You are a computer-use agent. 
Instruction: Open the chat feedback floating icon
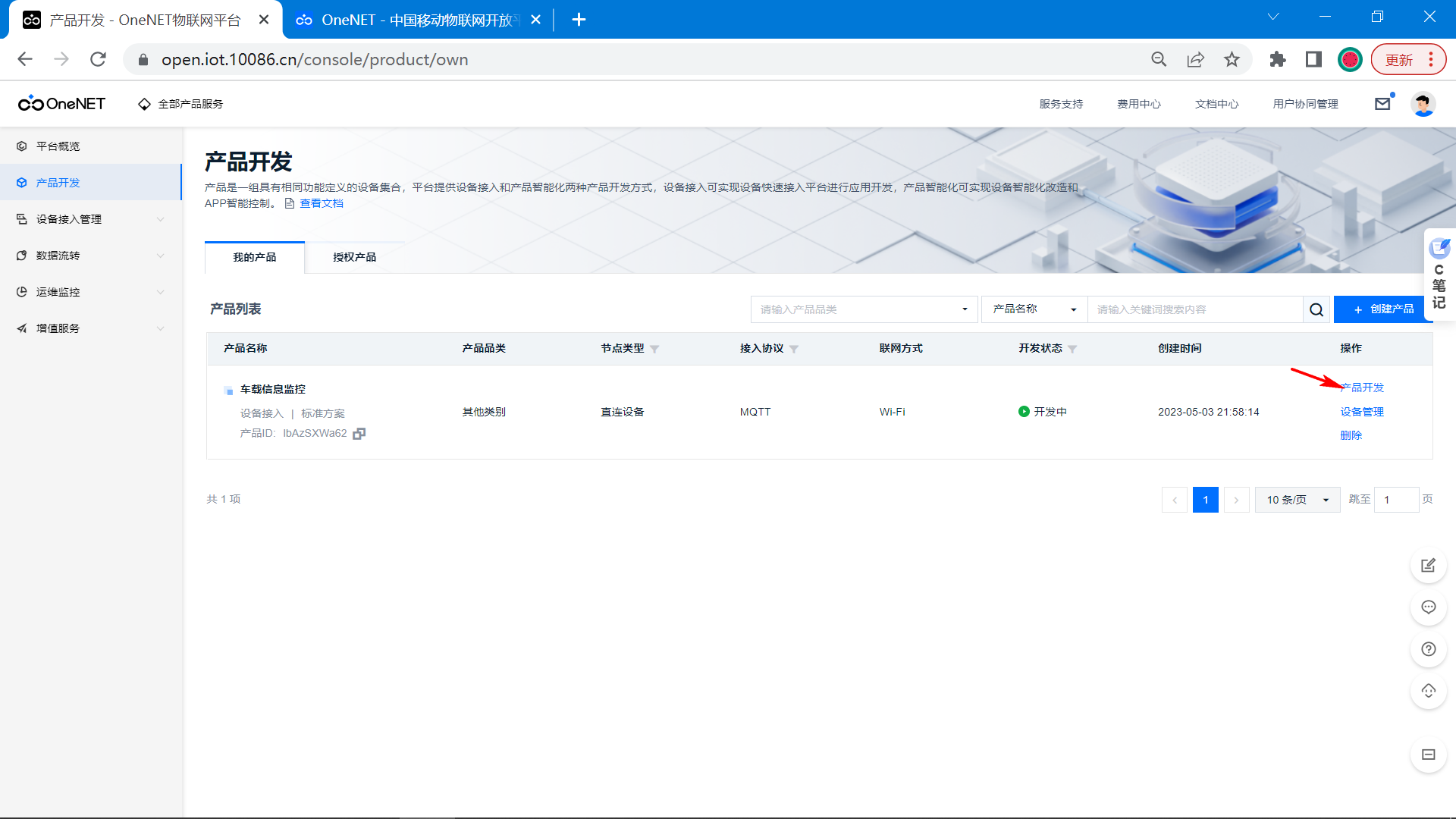(1428, 607)
